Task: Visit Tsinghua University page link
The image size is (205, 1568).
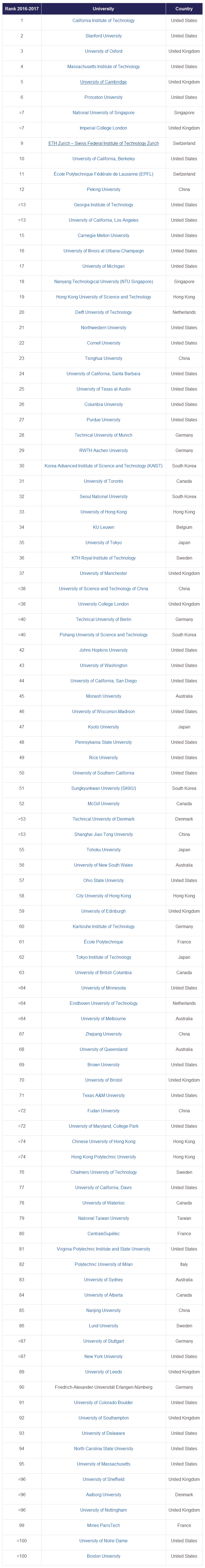Action: point(103,358)
